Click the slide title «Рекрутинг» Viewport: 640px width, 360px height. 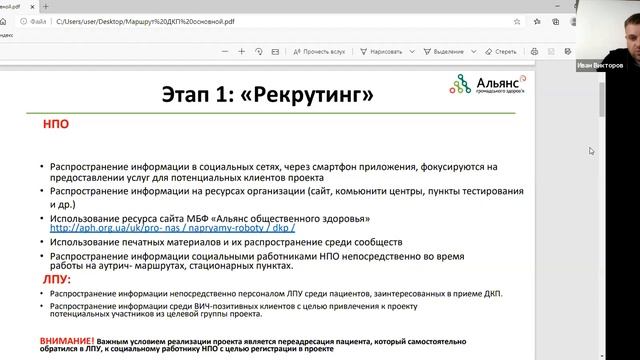point(267,94)
